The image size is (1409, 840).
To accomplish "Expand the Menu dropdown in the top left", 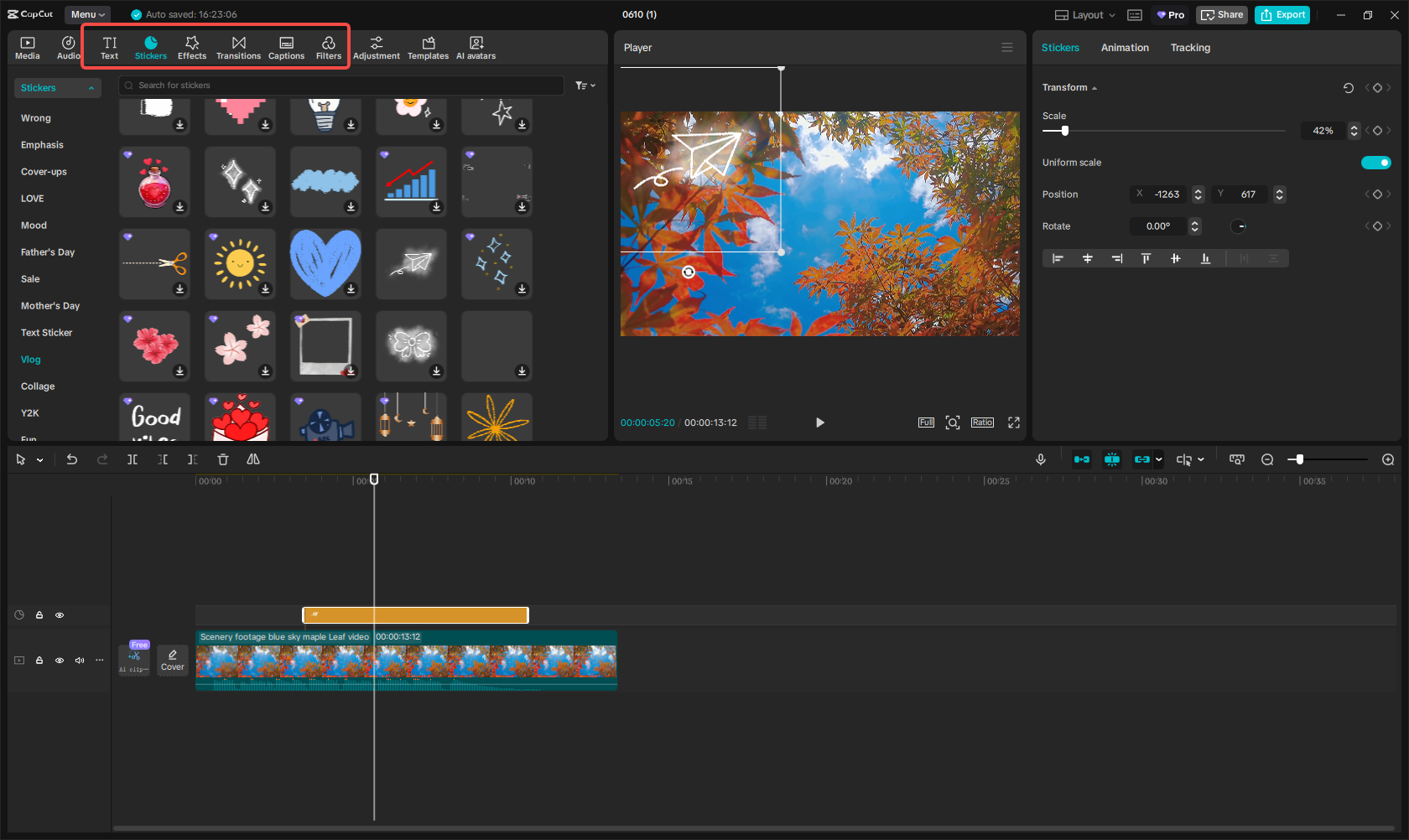I will coord(87,14).
